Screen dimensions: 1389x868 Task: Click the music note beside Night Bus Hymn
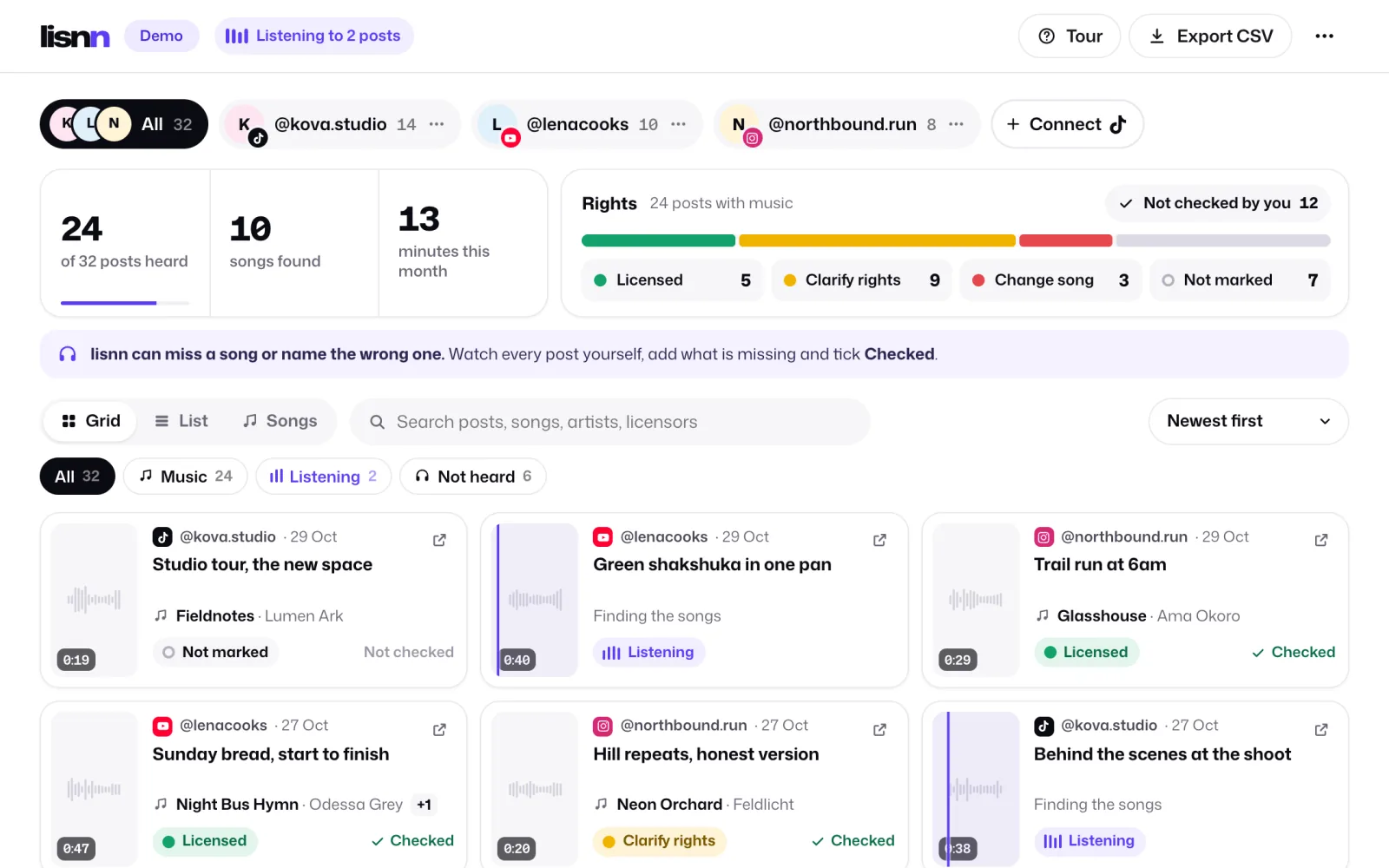pyautogui.click(x=161, y=804)
